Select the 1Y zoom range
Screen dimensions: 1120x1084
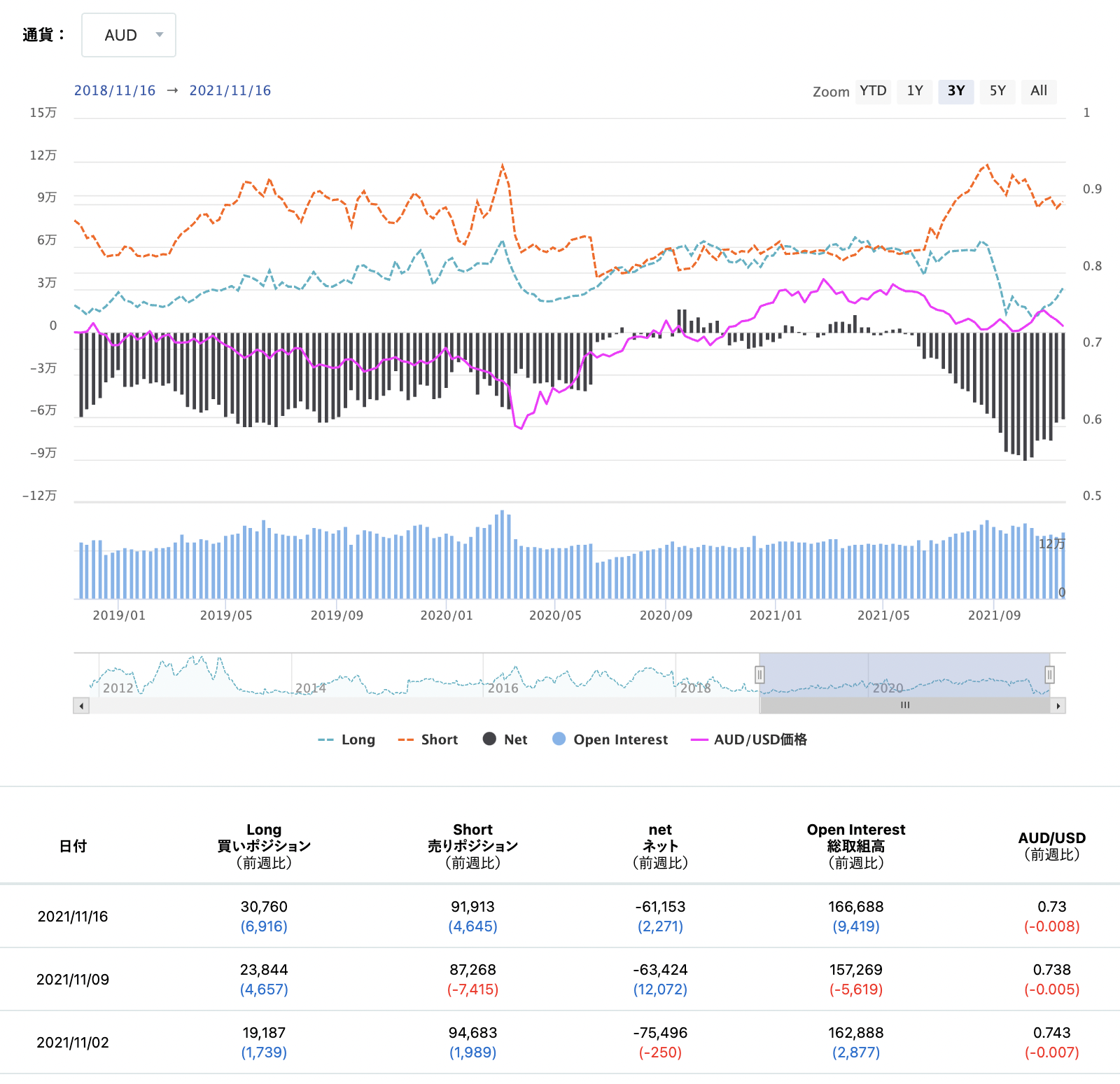[915, 91]
